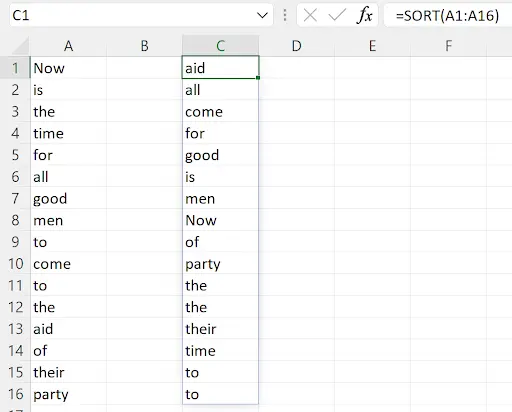Click cell C2 containing all
Image resolution: width=512 pixels, height=412 pixels.
(220, 89)
